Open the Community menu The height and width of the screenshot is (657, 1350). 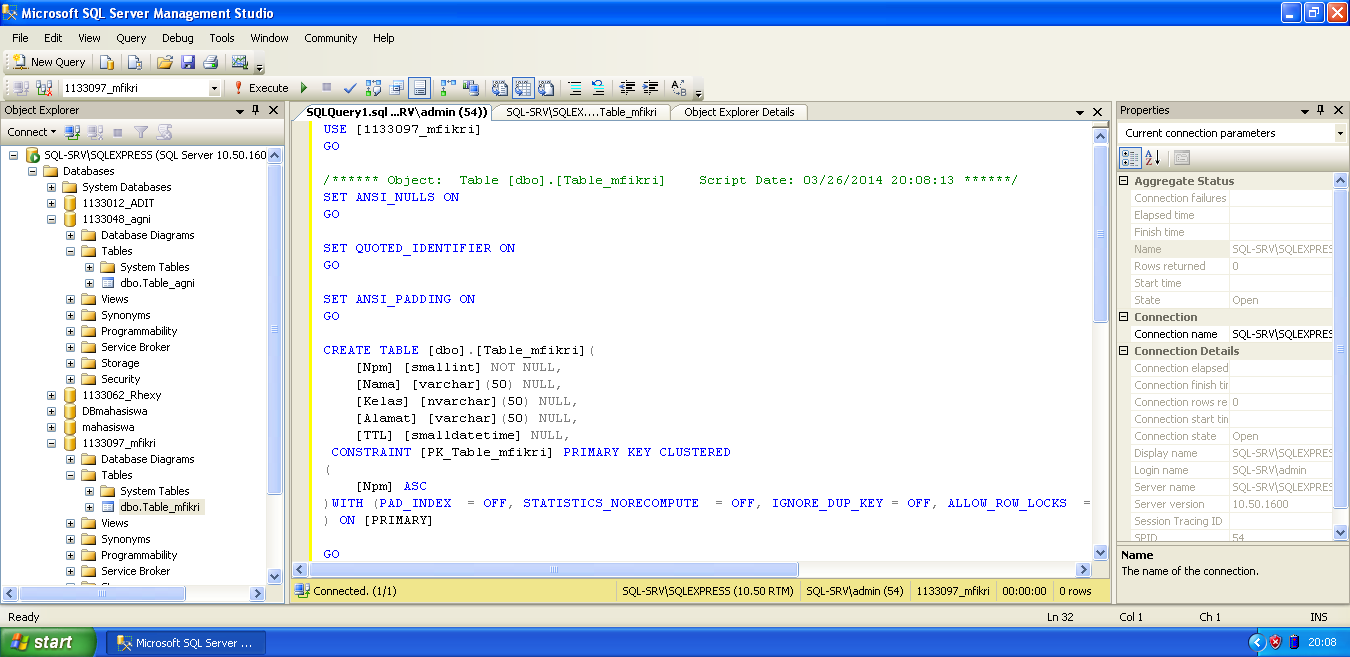[x=331, y=38]
